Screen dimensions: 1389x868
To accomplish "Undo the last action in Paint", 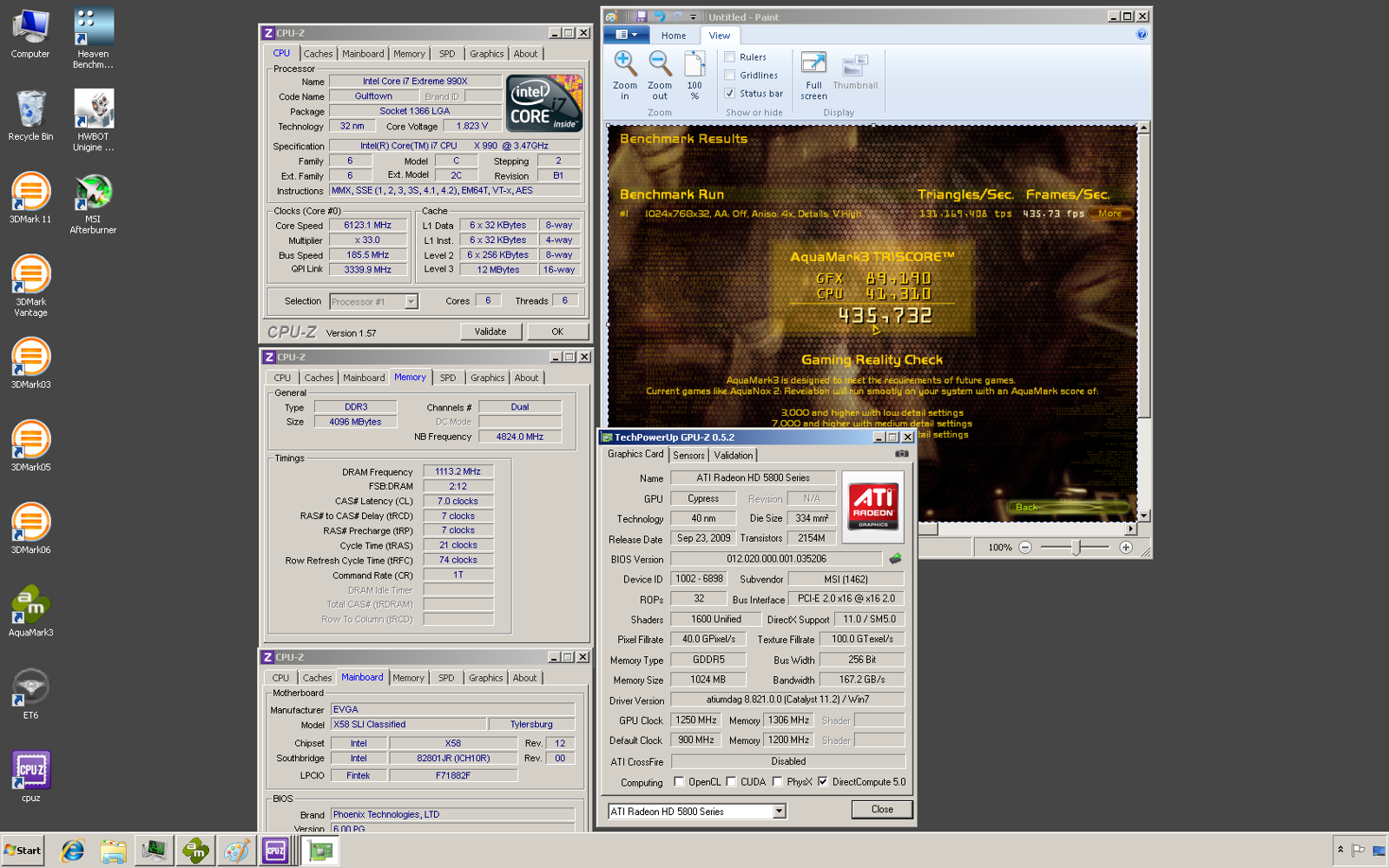I will coord(659,16).
